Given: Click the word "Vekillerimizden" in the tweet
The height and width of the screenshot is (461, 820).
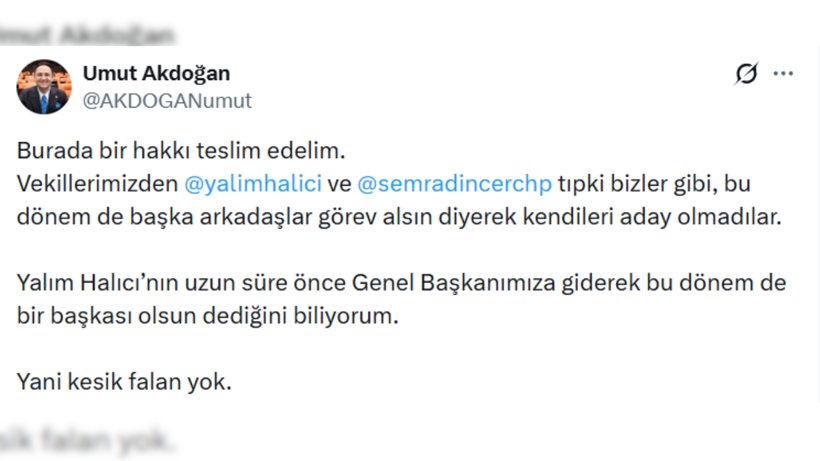Looking at the screenshot, I should 99,184.
